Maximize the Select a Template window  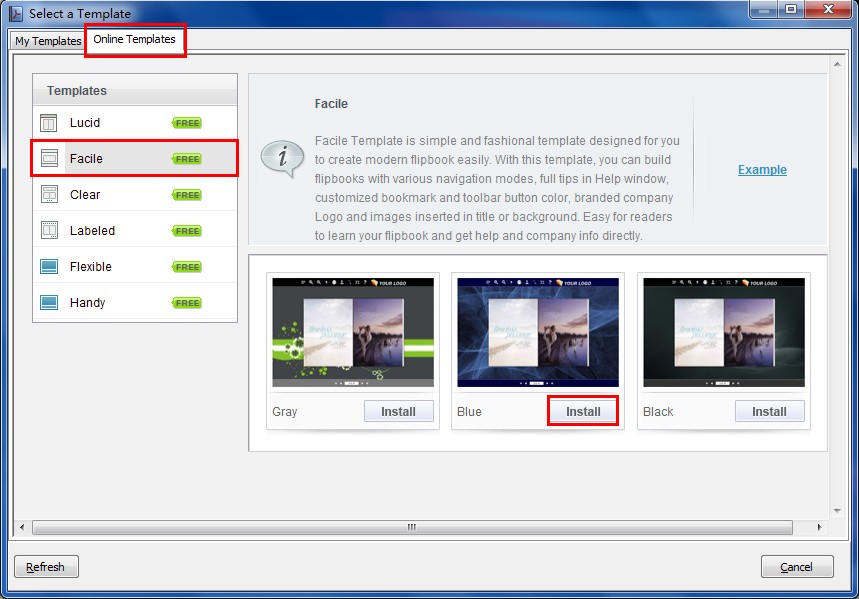point(791,9)
